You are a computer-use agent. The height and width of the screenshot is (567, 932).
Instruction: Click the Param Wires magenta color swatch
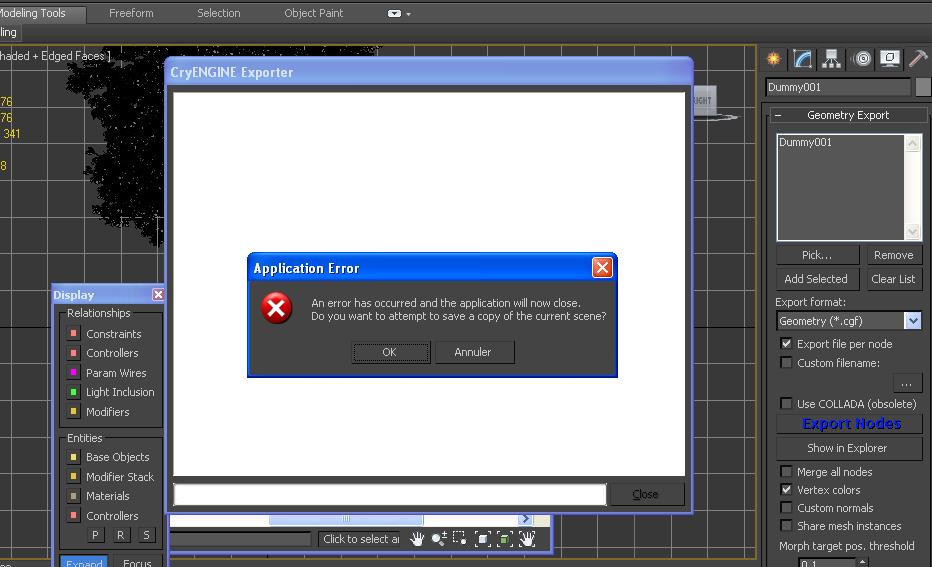pyautogui.click(x=73, y=373)
